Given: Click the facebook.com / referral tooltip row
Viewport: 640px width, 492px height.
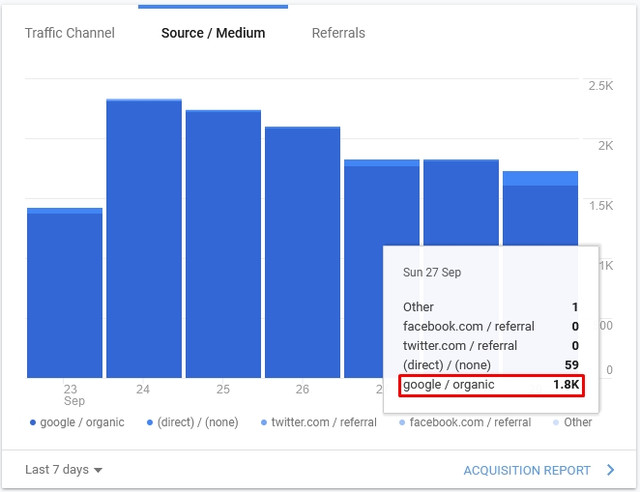Looking at the screenshot, I should pos(491,327).
